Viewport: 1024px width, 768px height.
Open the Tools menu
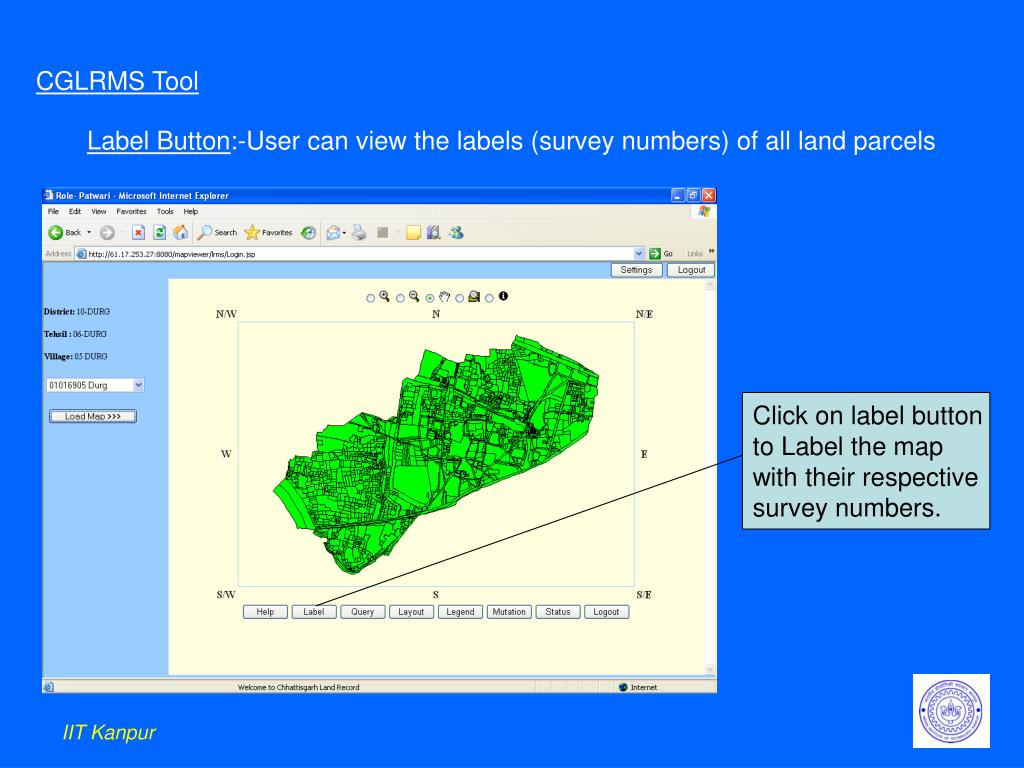tap(163, 211)
